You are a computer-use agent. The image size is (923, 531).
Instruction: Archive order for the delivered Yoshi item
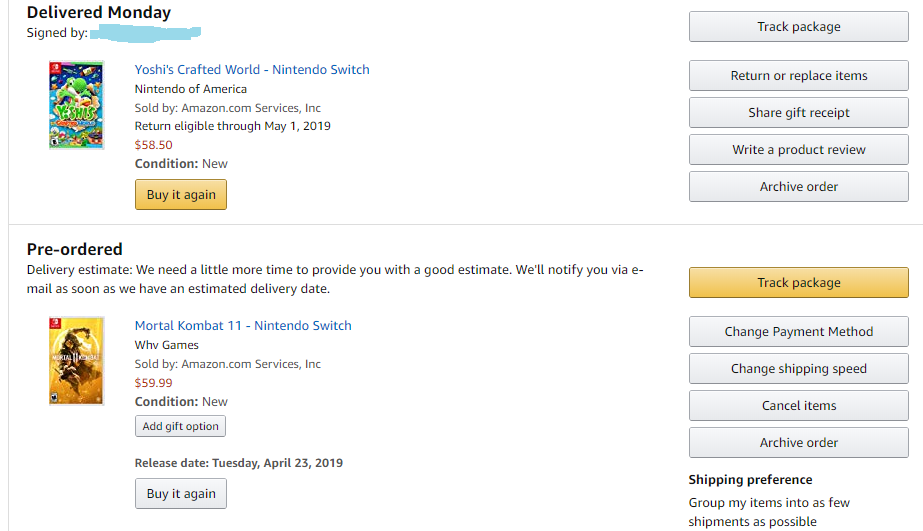[799, 187]
